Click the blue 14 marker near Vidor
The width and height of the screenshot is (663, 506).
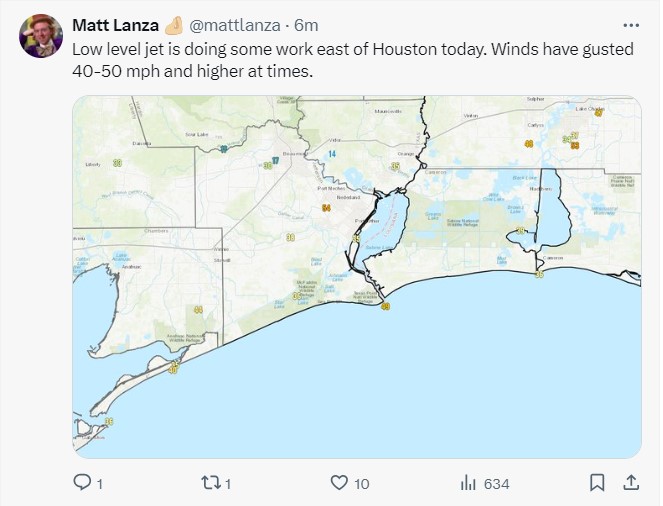click(332, 154)
